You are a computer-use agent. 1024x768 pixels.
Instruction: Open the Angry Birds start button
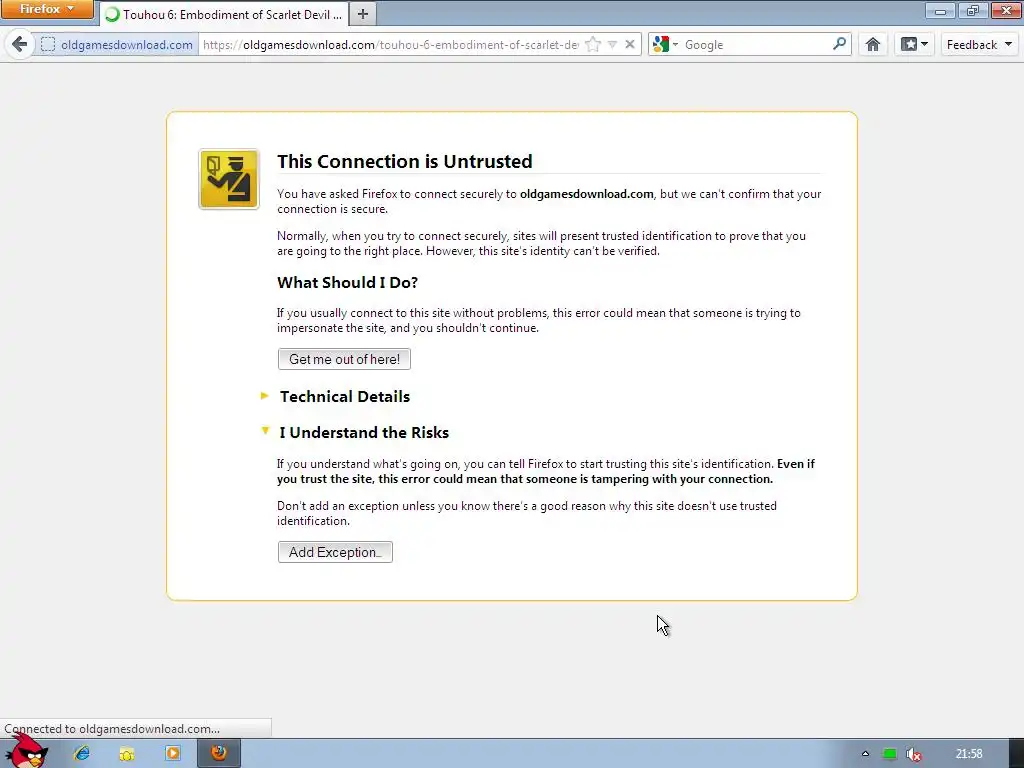coord(27,752)
